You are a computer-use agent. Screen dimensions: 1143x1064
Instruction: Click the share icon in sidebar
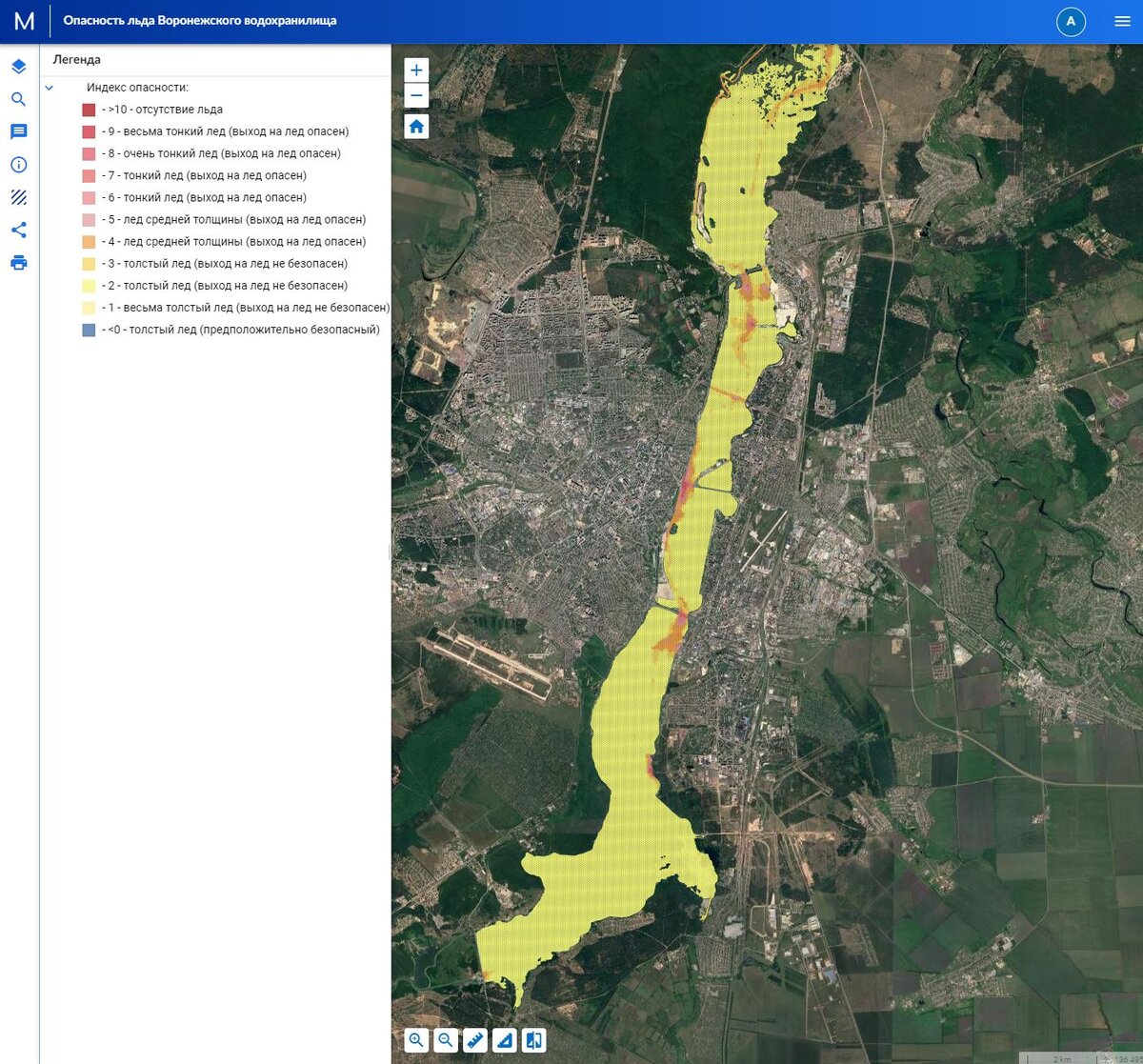[x=19, y=230]
